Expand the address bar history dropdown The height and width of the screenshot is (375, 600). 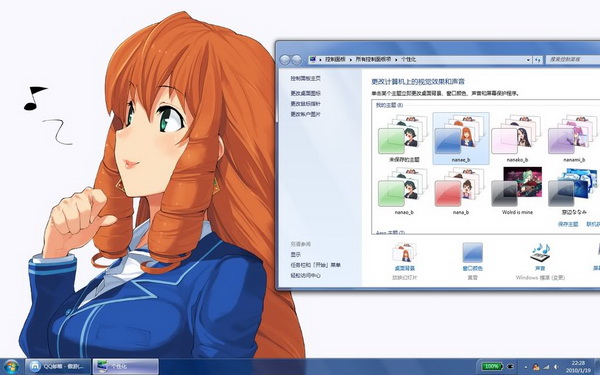coord(528,60)
